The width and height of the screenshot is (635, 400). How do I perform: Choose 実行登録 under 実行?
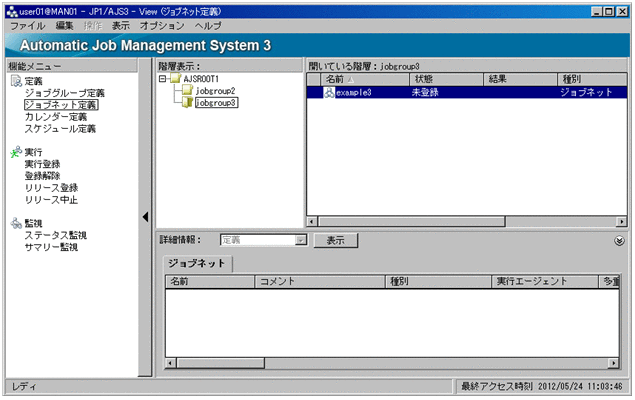coord(43,164)
